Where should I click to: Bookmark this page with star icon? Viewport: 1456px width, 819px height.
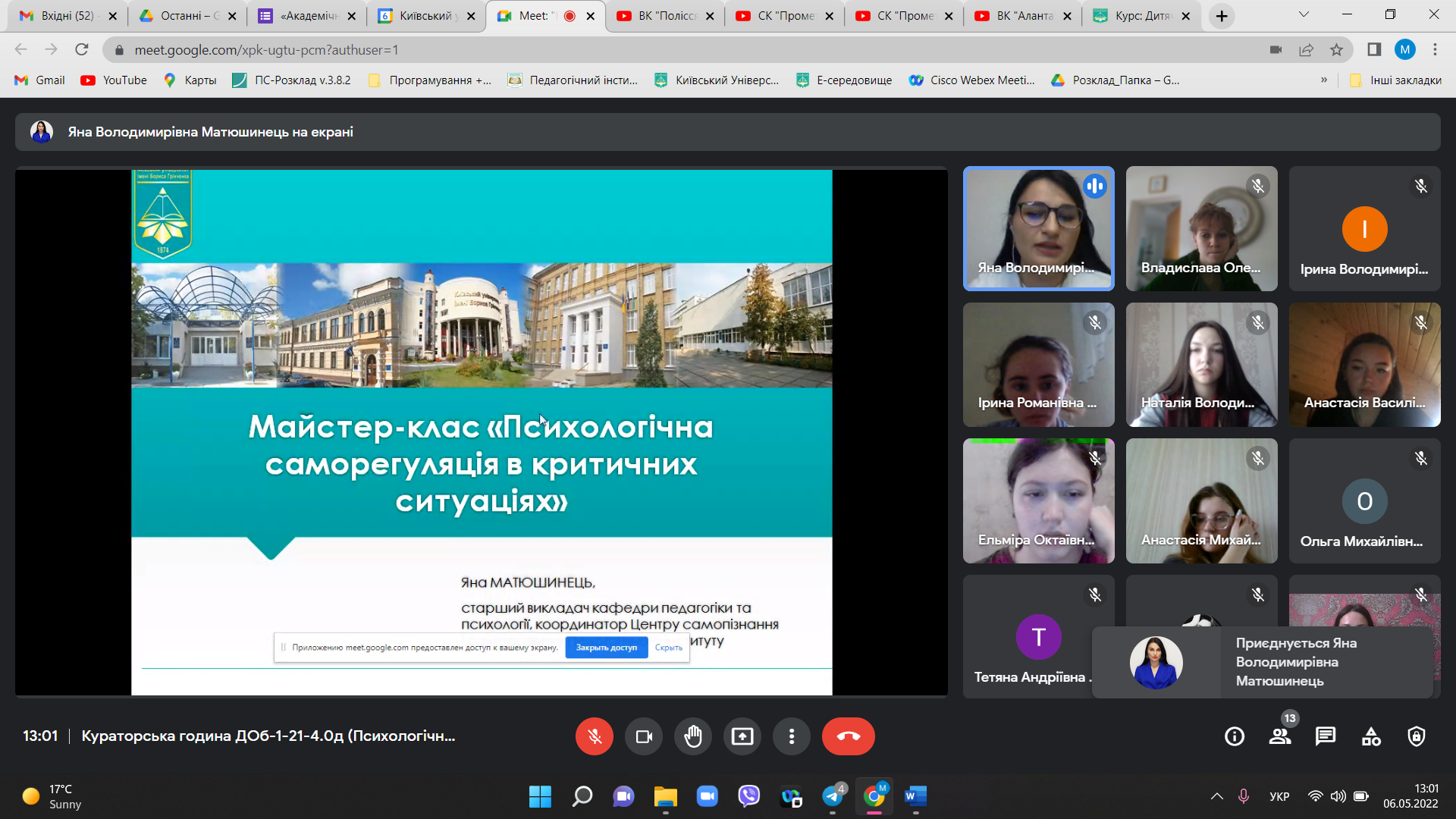point(1336,50)
